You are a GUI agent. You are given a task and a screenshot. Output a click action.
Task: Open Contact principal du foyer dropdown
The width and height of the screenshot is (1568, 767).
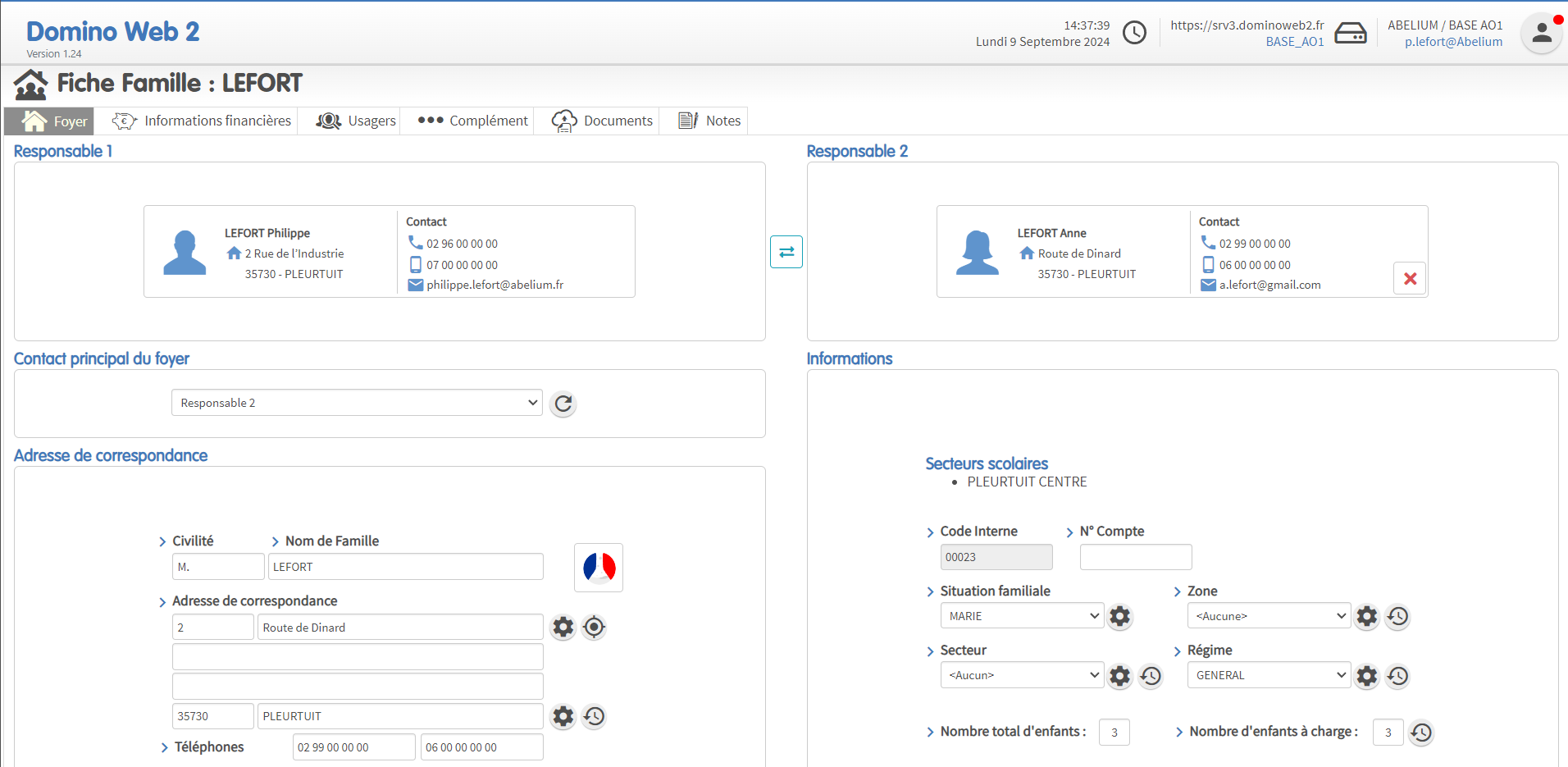tap(357, 403)
